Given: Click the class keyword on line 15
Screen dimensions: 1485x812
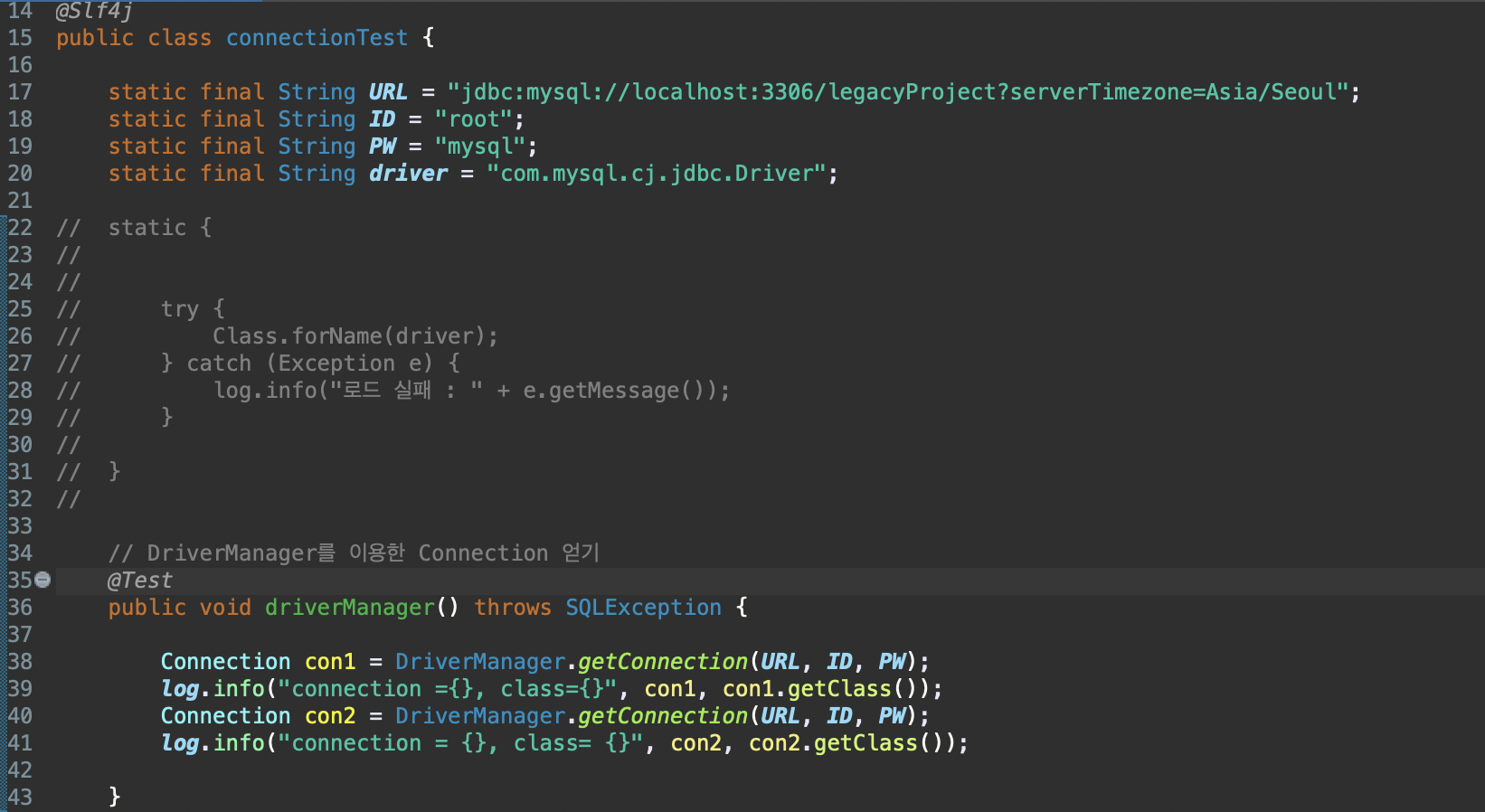Looking at the screenshot, I should pos(180,38).
